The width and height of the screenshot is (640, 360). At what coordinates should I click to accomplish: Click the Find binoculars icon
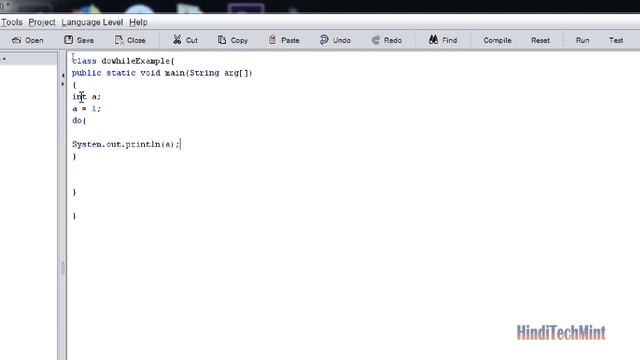(x=433, y=40)
